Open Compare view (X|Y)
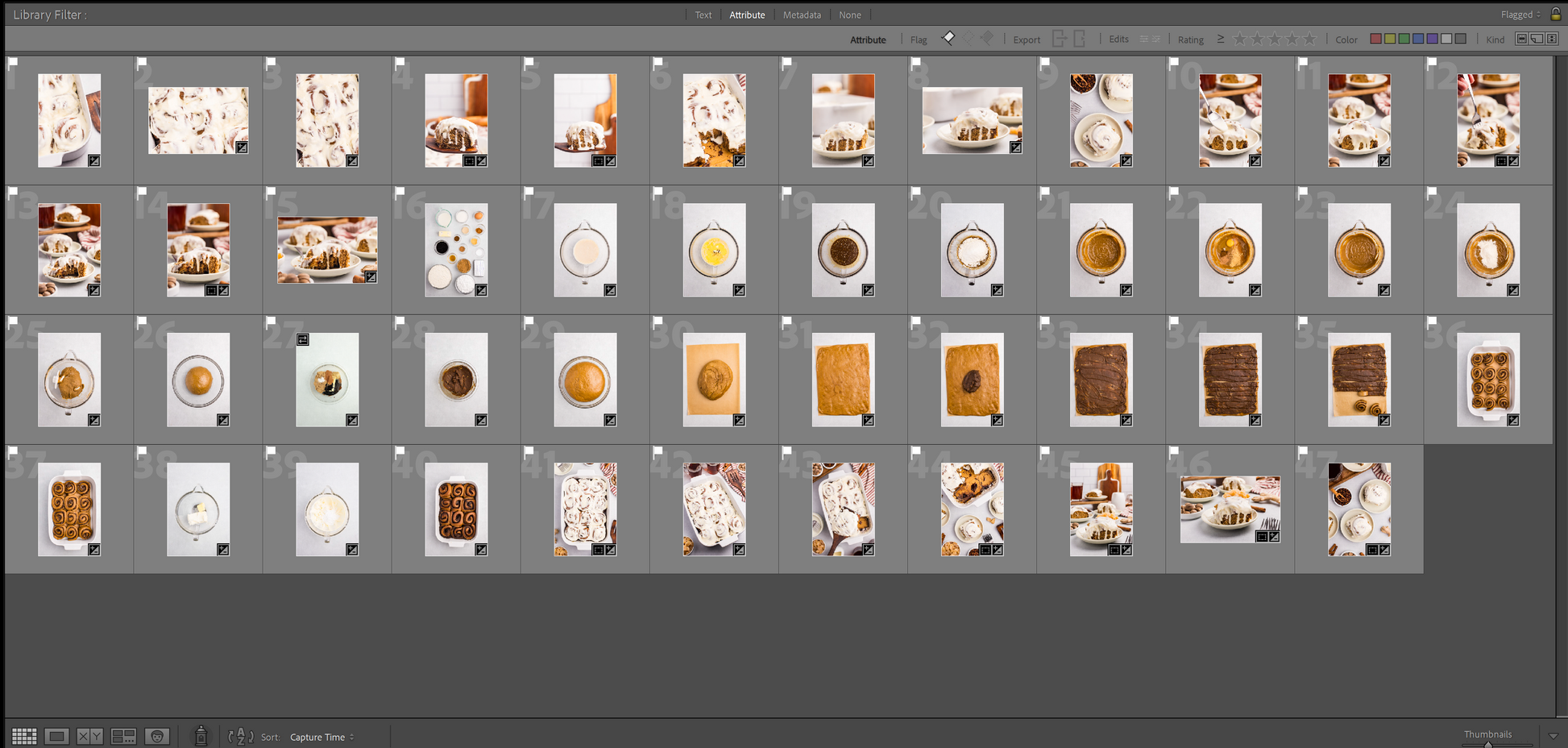Image resolution: width=1568 pixels, height=748 pixels. [89, 736]
